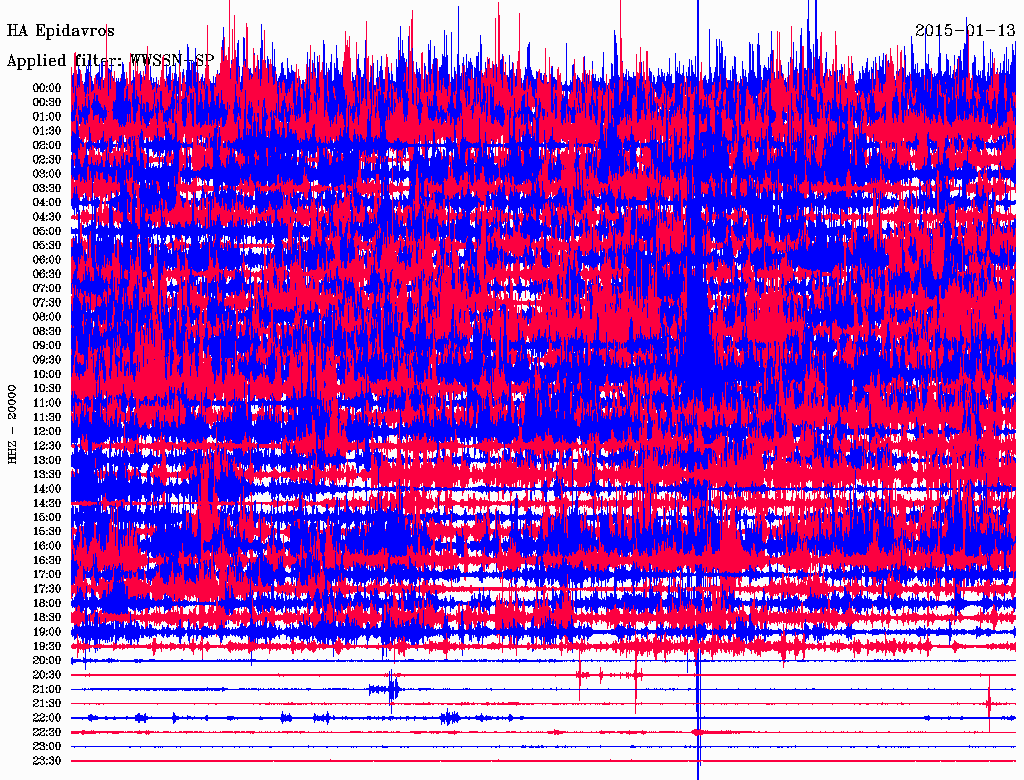Select the 03:30 time row label
Viewport: 1024px width, 780px height.
pos(47,188)
